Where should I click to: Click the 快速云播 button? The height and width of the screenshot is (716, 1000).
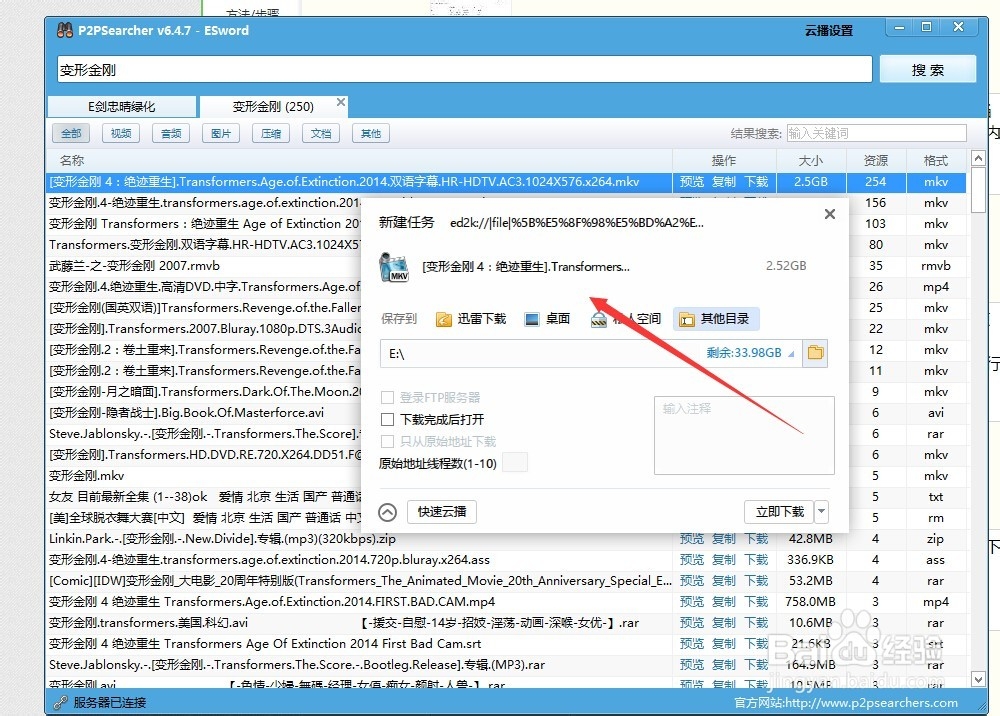click(442, 511)
